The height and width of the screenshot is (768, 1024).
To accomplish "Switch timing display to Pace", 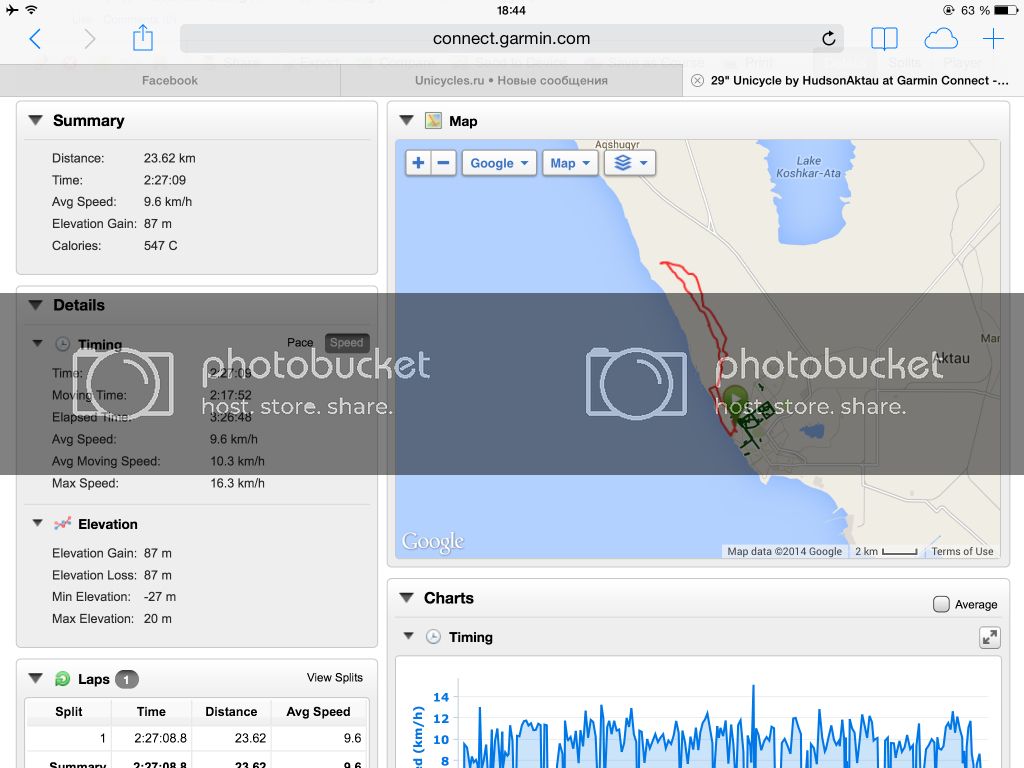I will [300, 343].
